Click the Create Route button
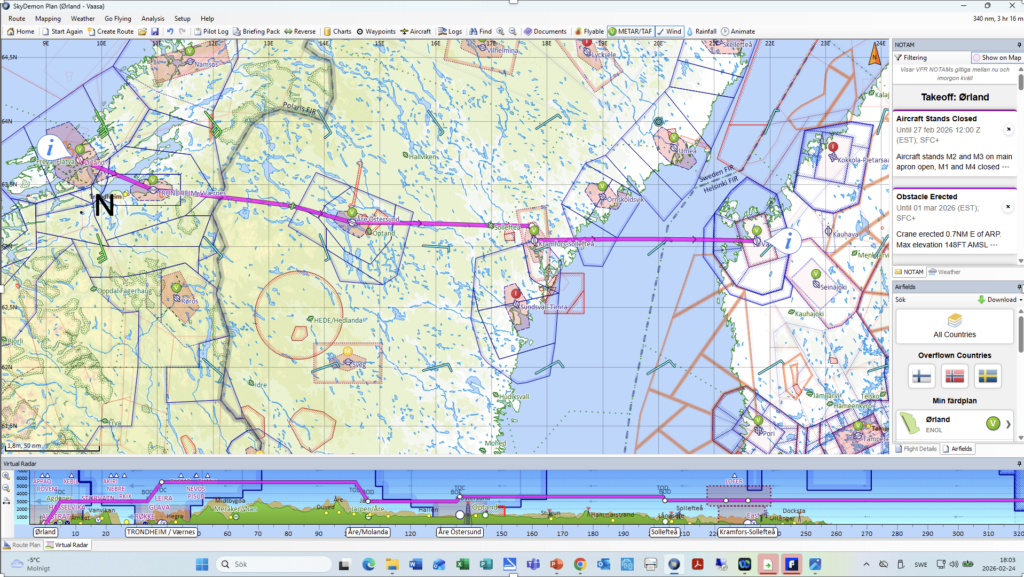This screenshot has height=577, width=1024. click(x=115, y=31)
